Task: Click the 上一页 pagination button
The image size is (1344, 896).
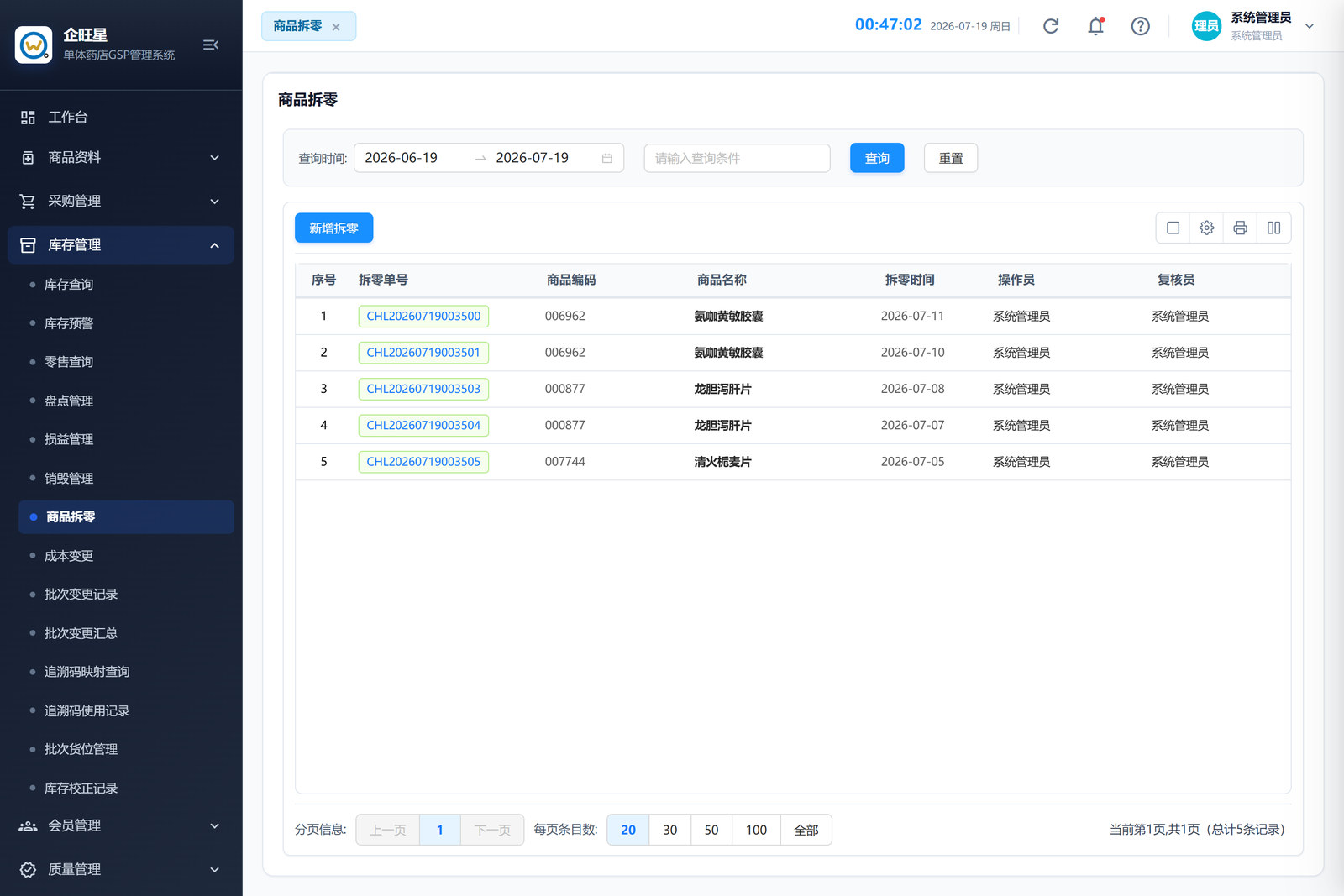Action: (x=388, y=830)
